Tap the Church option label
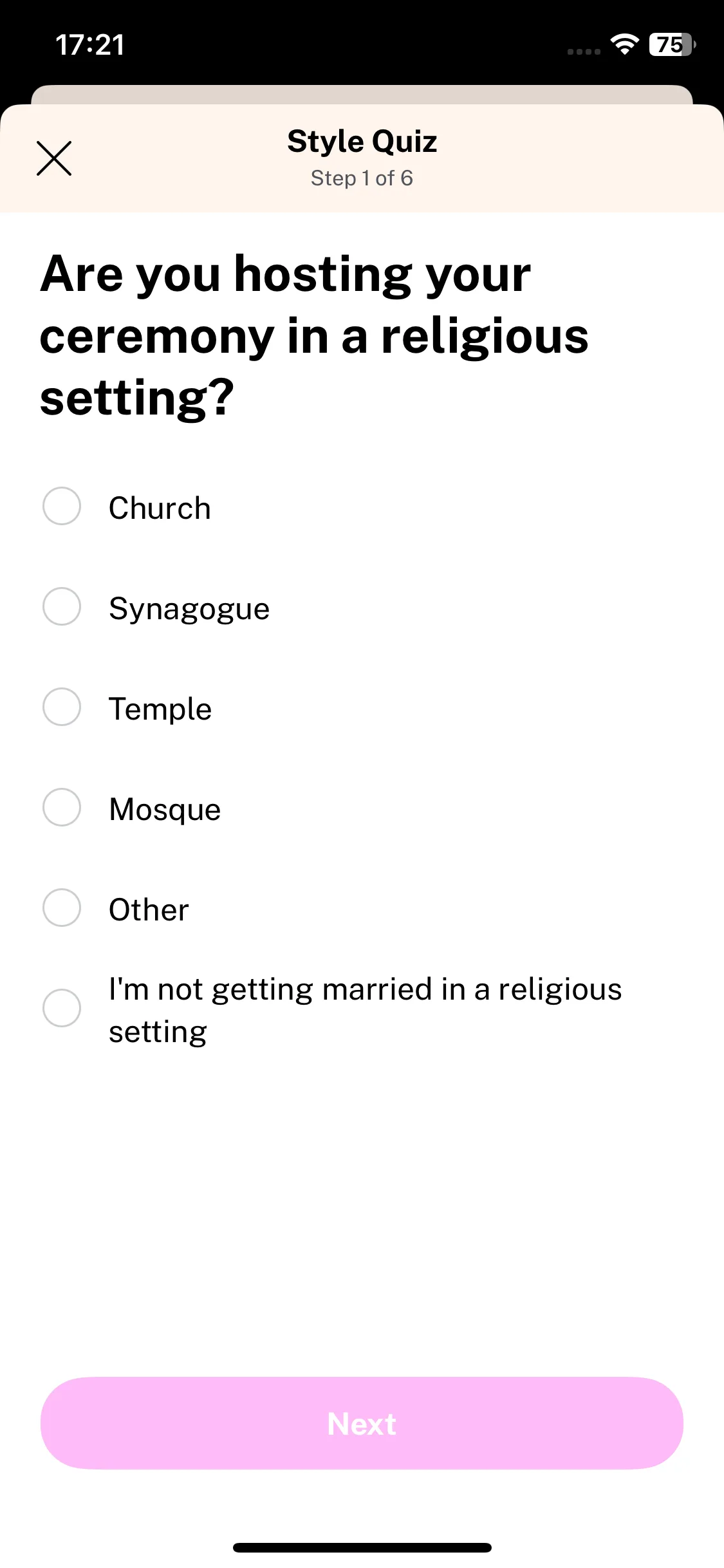 (160, 508)
